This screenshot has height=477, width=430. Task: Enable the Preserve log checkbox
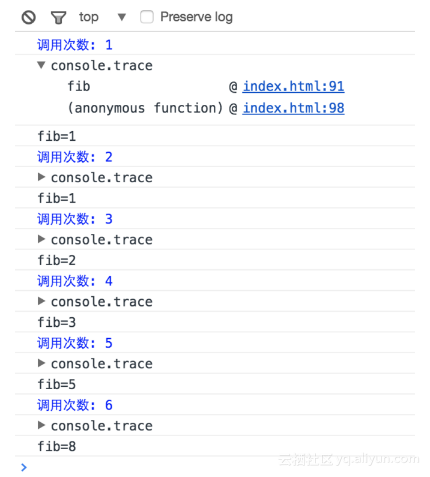tap(147, 17)
